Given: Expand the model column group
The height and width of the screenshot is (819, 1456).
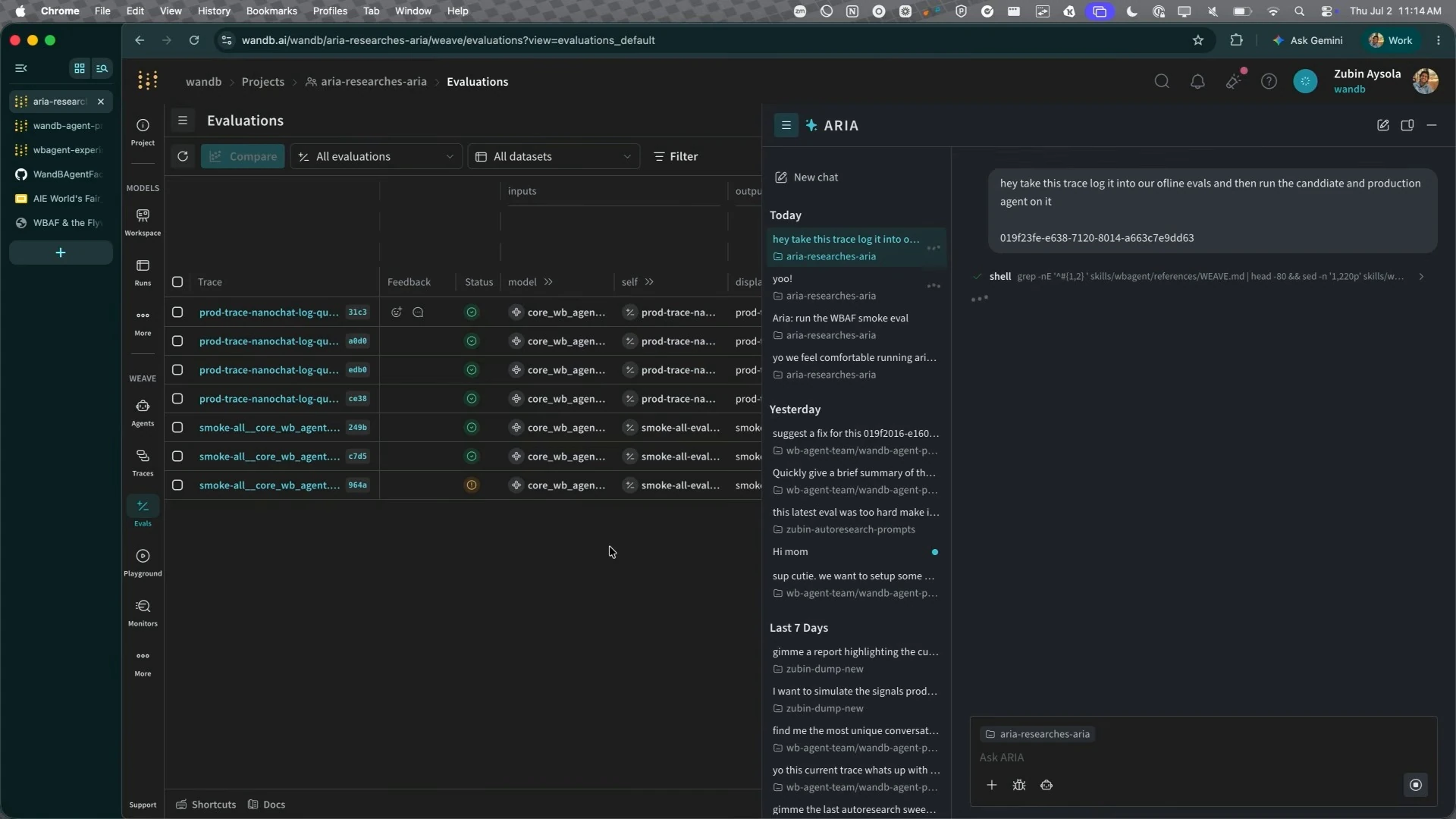Looking at the screenshot, I should coord(548,282).
